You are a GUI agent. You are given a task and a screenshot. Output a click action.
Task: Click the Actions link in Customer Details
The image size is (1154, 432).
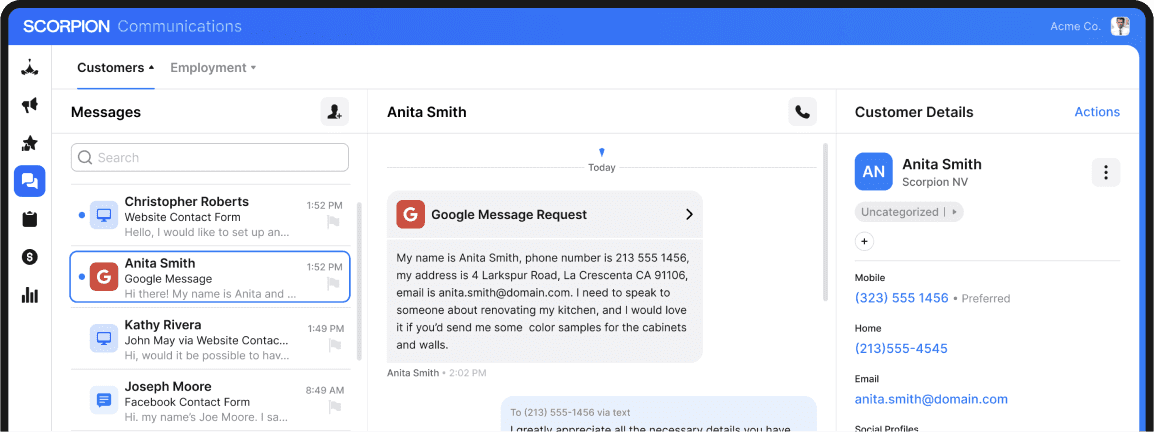click(x=1097, y=112)
